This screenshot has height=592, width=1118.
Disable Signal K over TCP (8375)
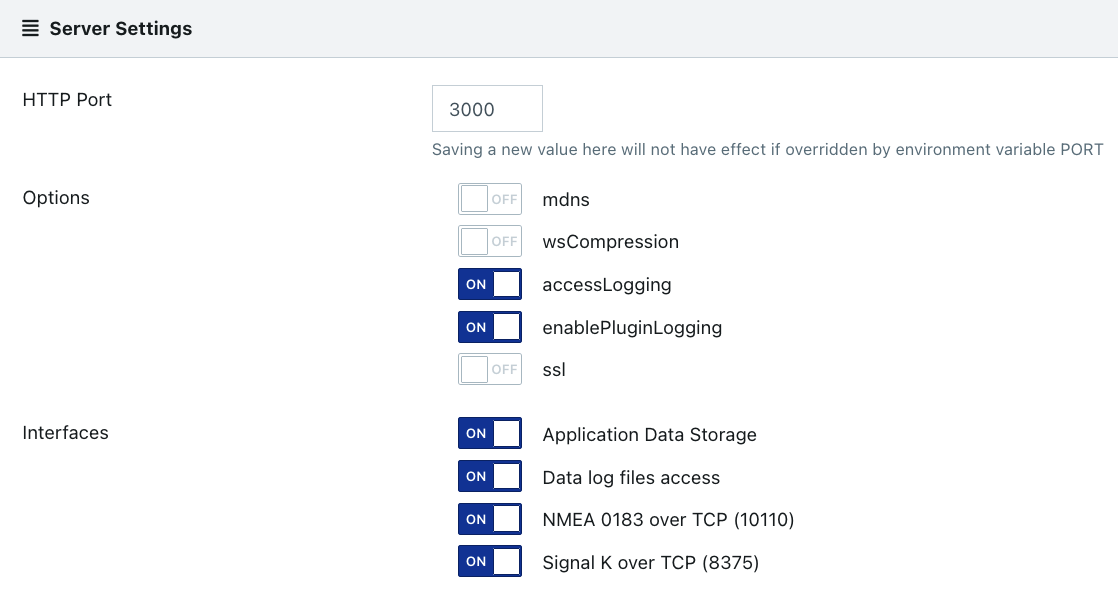click(490, 561)
